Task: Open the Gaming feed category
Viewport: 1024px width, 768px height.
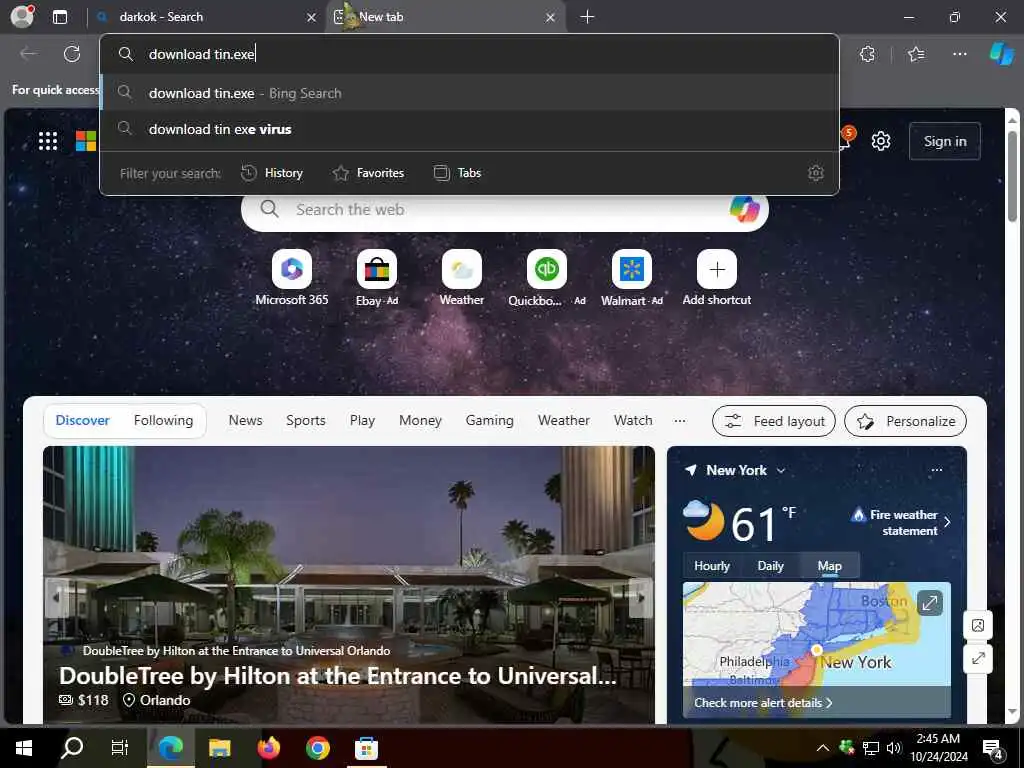Action: (x=490, y=421)
